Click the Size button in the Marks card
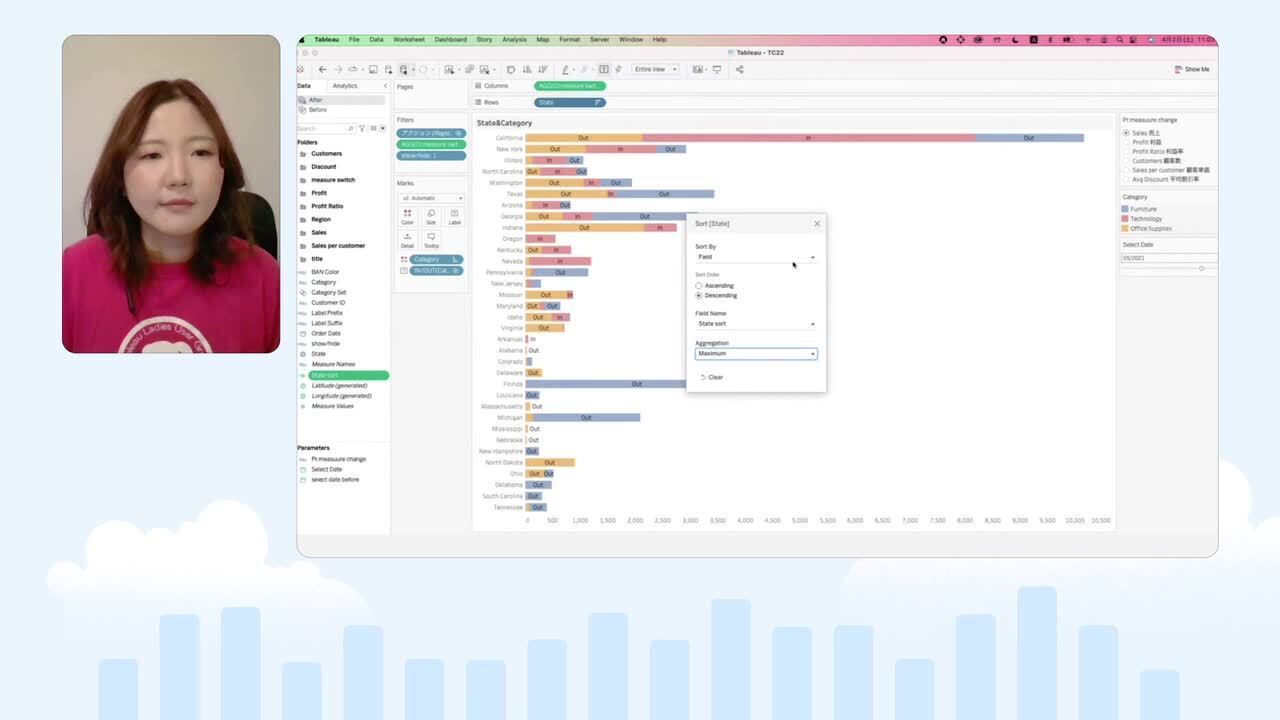Screen dimensions: 1280x720 tap(431, 216)
